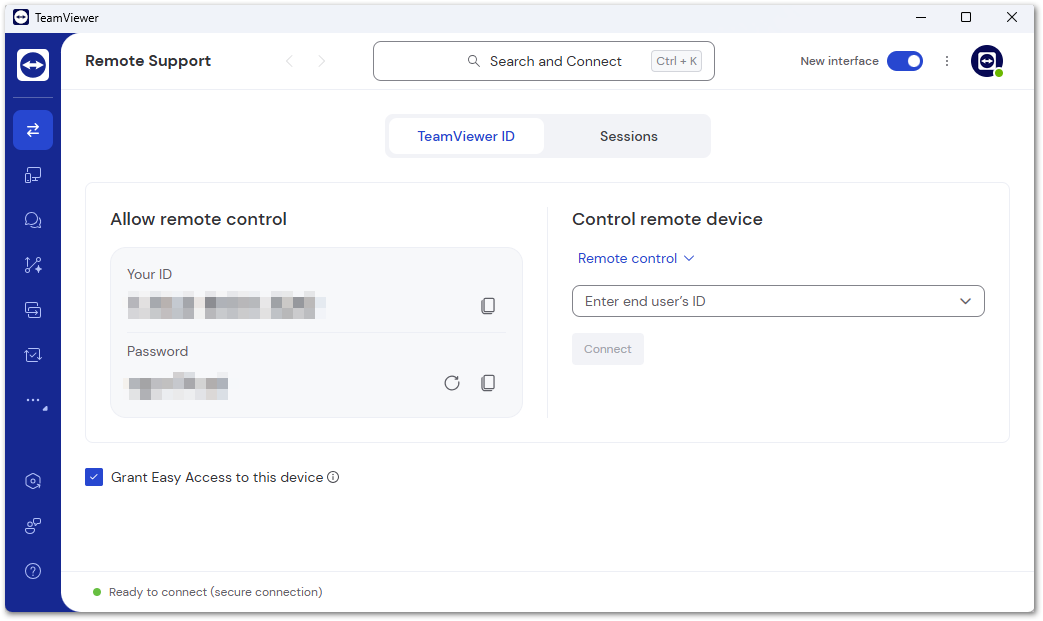The height and width of the screenshot is (621, 1043).
Task: Click the Control remote device heading
Action: point(667,219)
